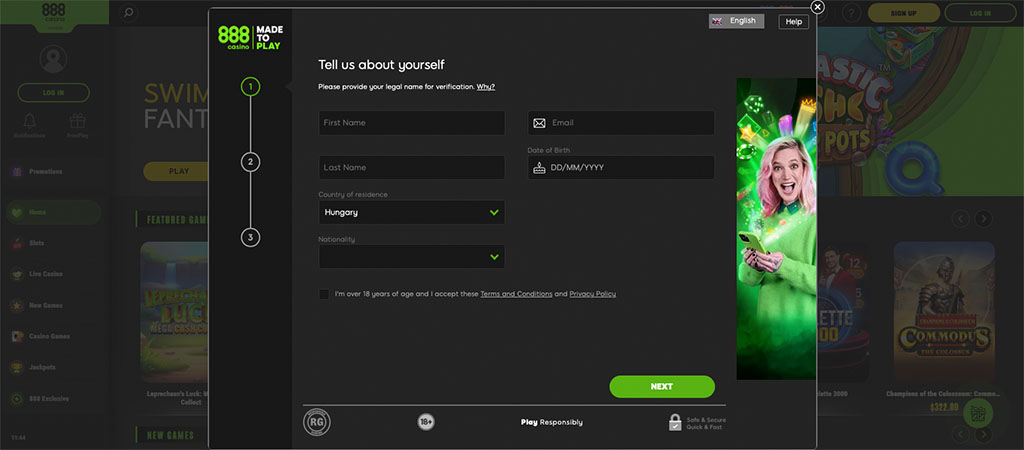Click the Why? verification link
The height and width of the screenshot is (450, 1024).
485,87
